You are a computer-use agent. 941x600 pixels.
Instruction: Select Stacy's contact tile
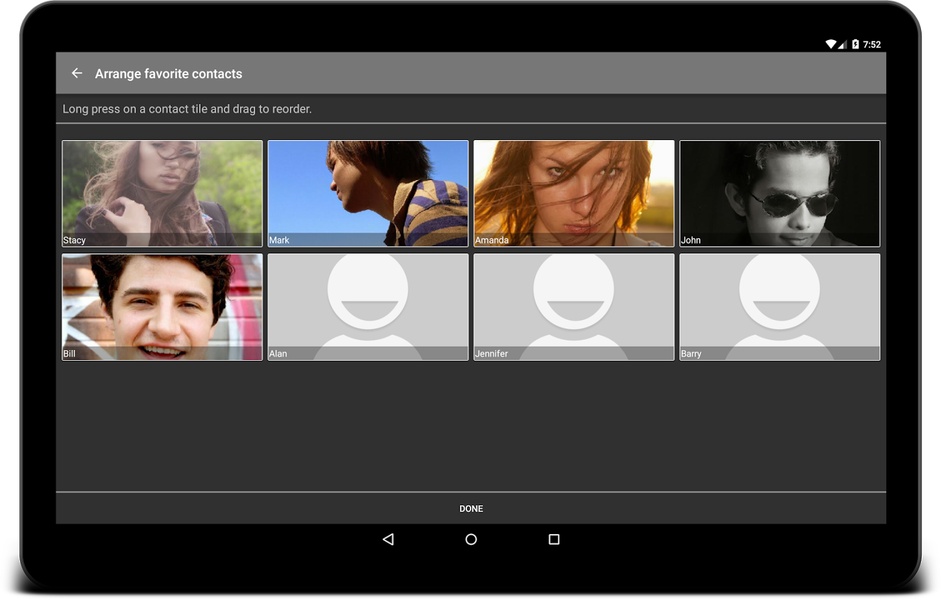coord(162,193)
